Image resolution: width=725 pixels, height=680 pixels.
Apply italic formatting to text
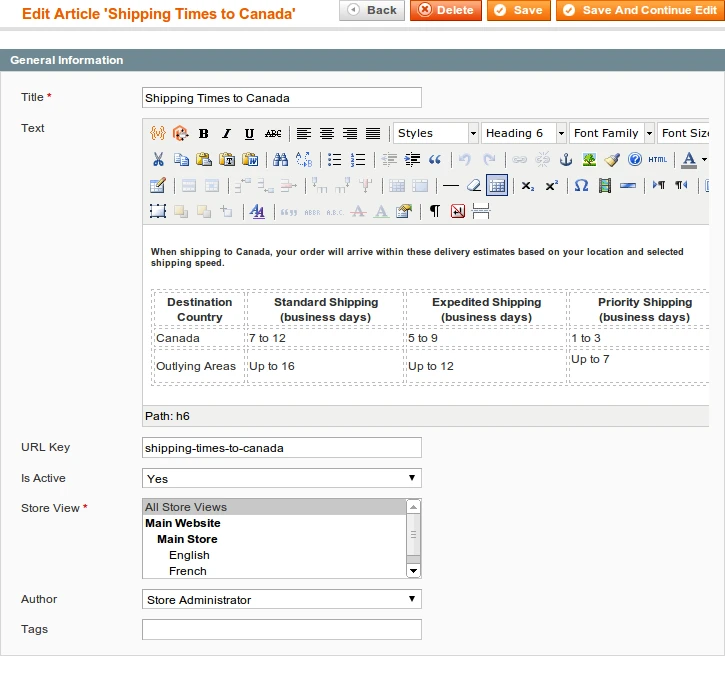(x=227, y=134)
